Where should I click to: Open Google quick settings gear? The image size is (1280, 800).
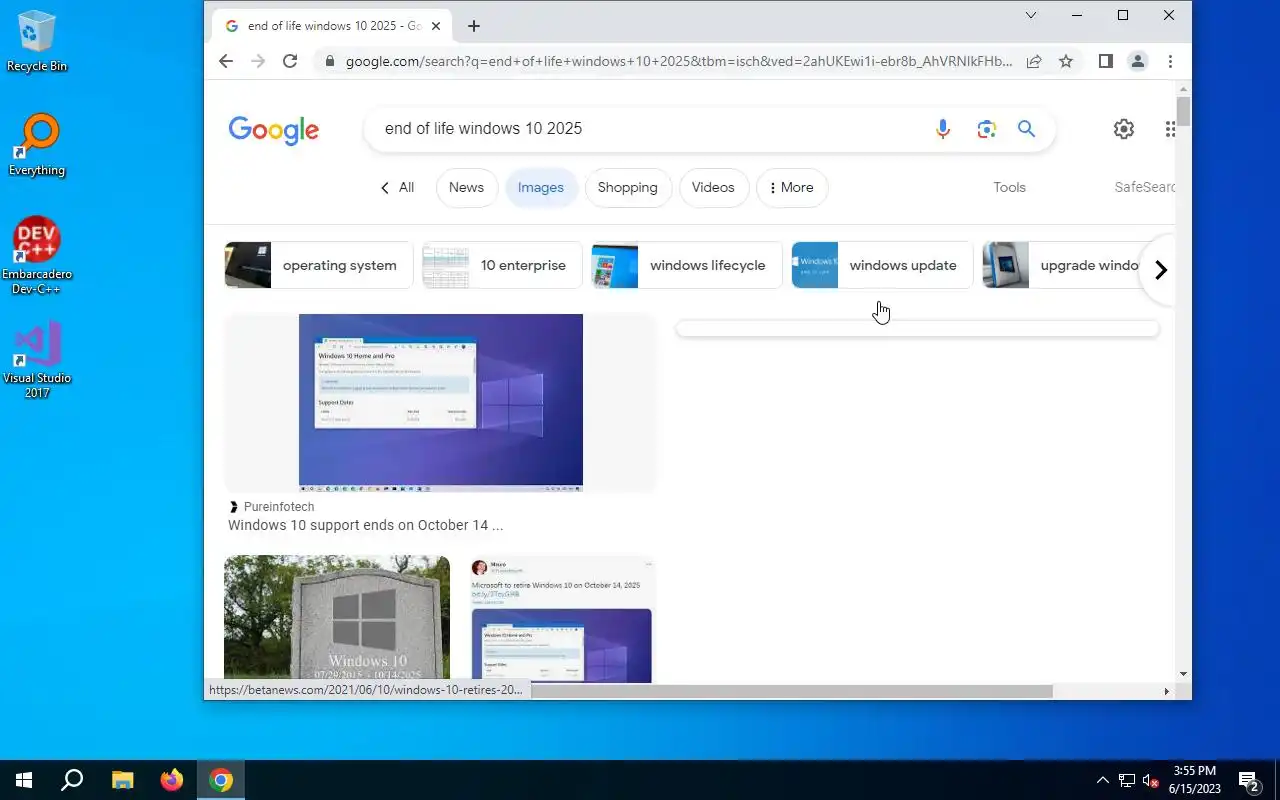pos(1124,128)
